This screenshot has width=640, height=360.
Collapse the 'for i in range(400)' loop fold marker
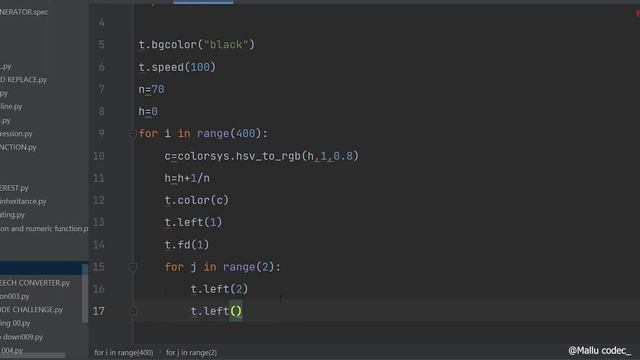click(133, 134)
